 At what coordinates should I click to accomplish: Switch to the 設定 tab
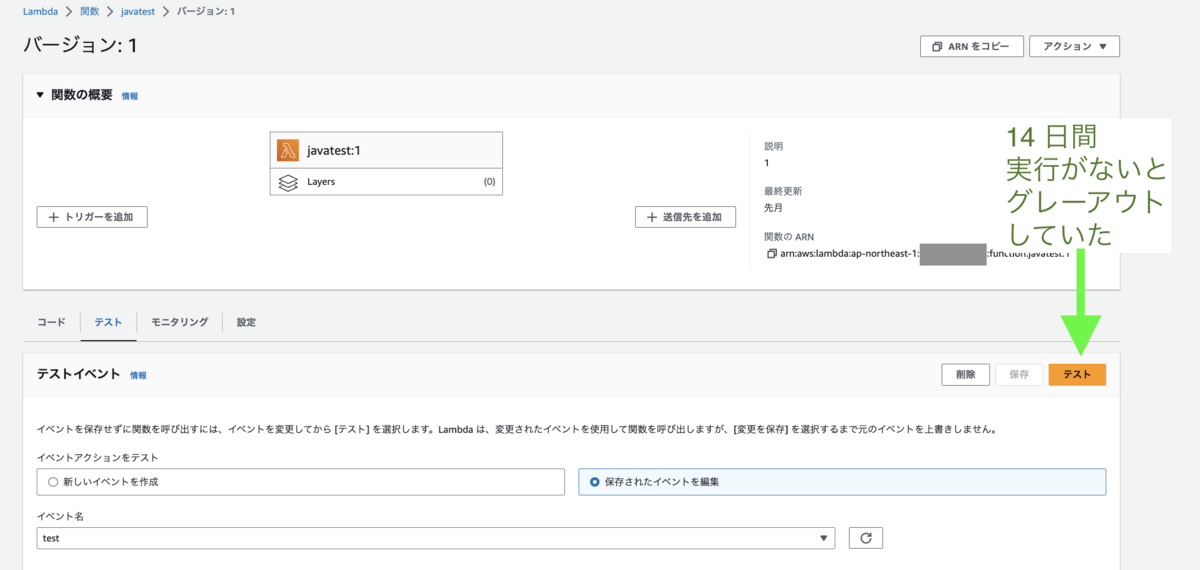pos(246,322)
